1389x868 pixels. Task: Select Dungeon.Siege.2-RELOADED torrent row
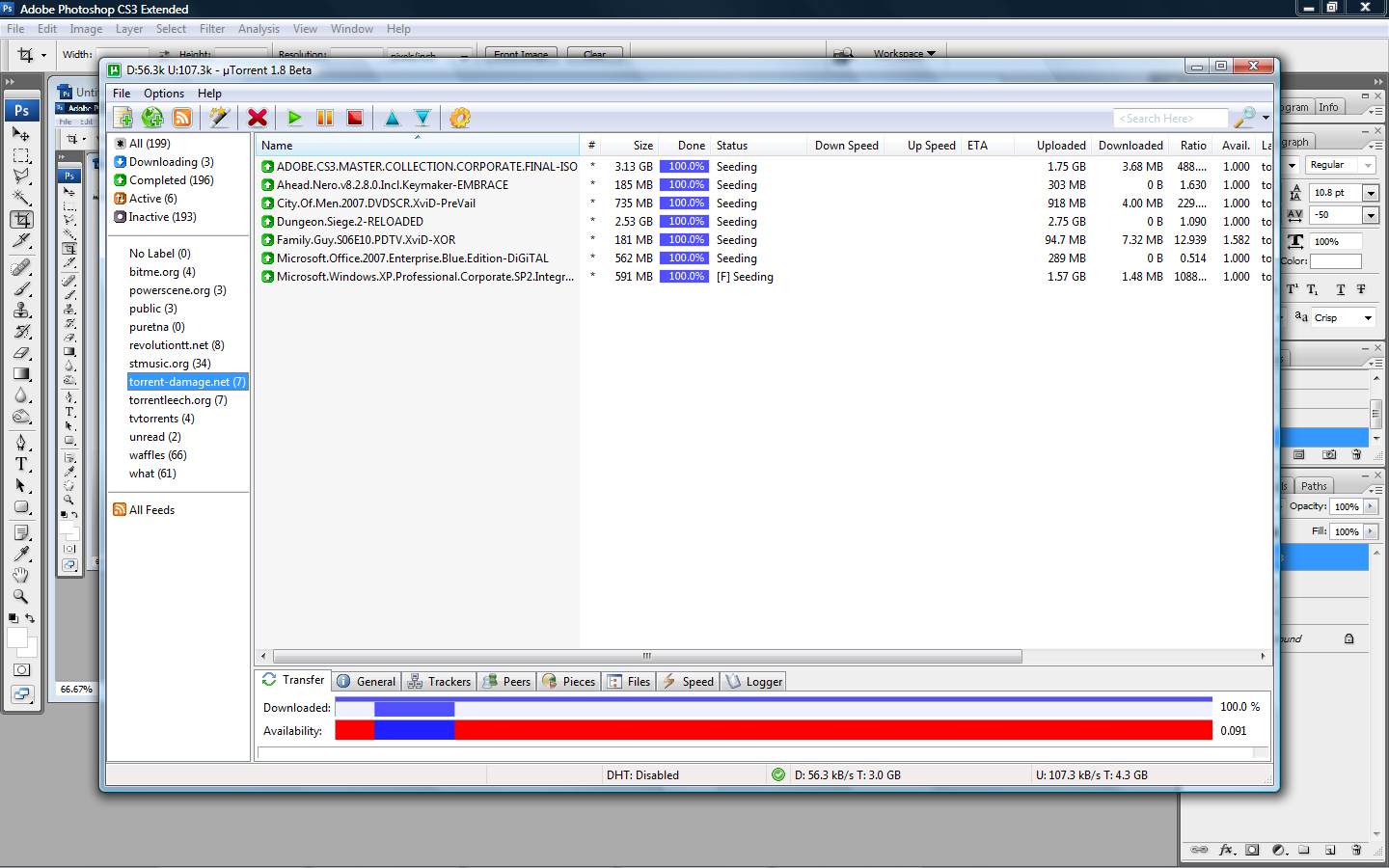click(x=764, y=222)
